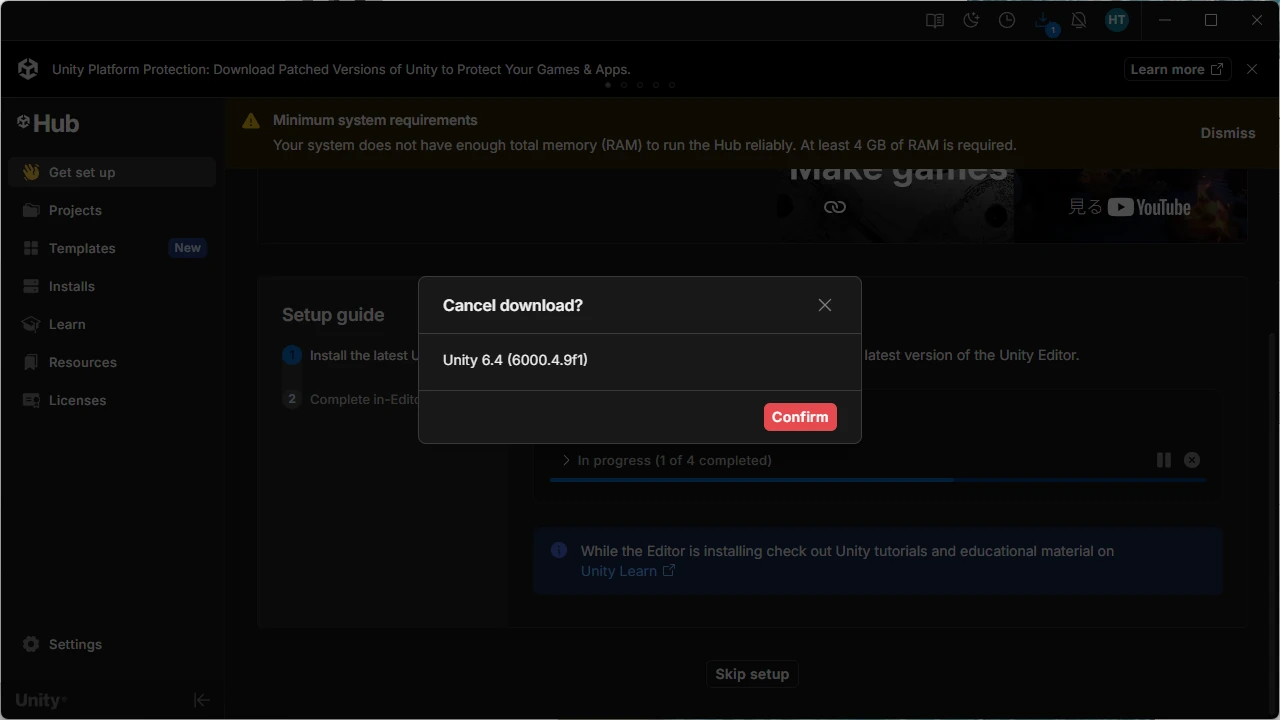Click the Unity cube icon in the banner
The height and width of the screenshot is (720, 1280).
tap(28, 69)
